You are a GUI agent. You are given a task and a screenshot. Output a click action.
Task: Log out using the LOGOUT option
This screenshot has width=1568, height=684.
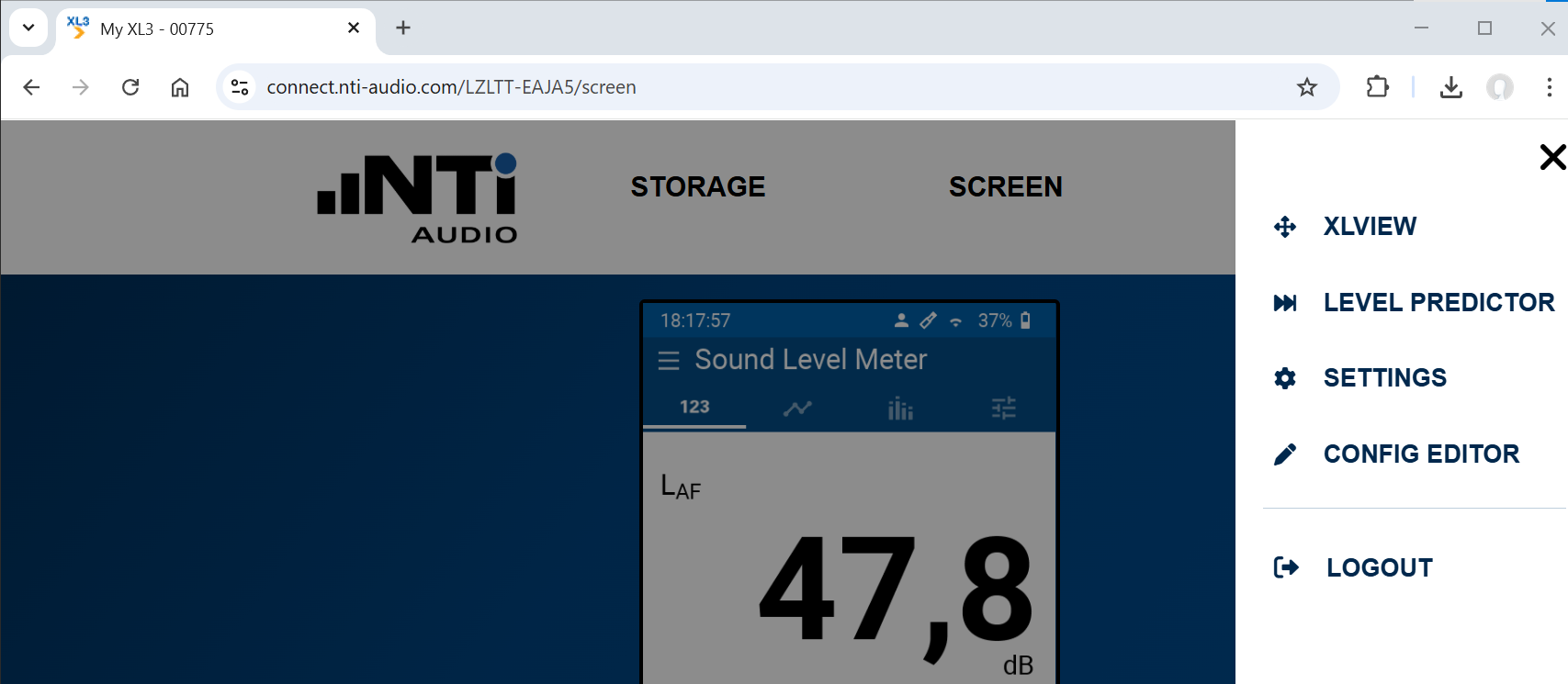point(1379,568)
